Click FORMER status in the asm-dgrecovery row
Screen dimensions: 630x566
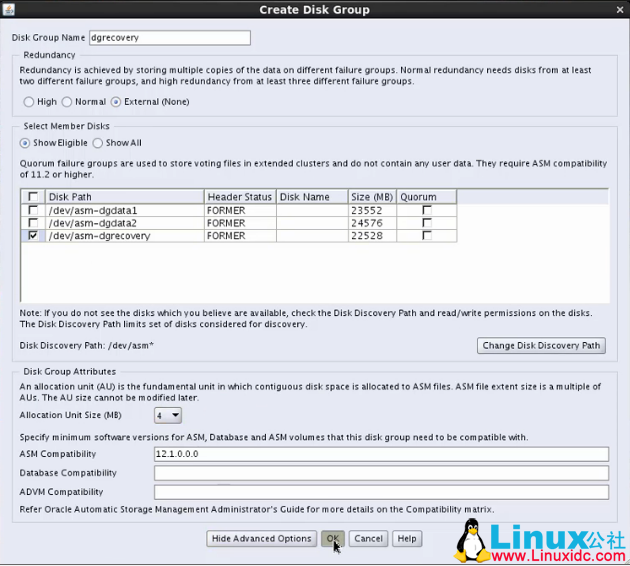[240, 236]
